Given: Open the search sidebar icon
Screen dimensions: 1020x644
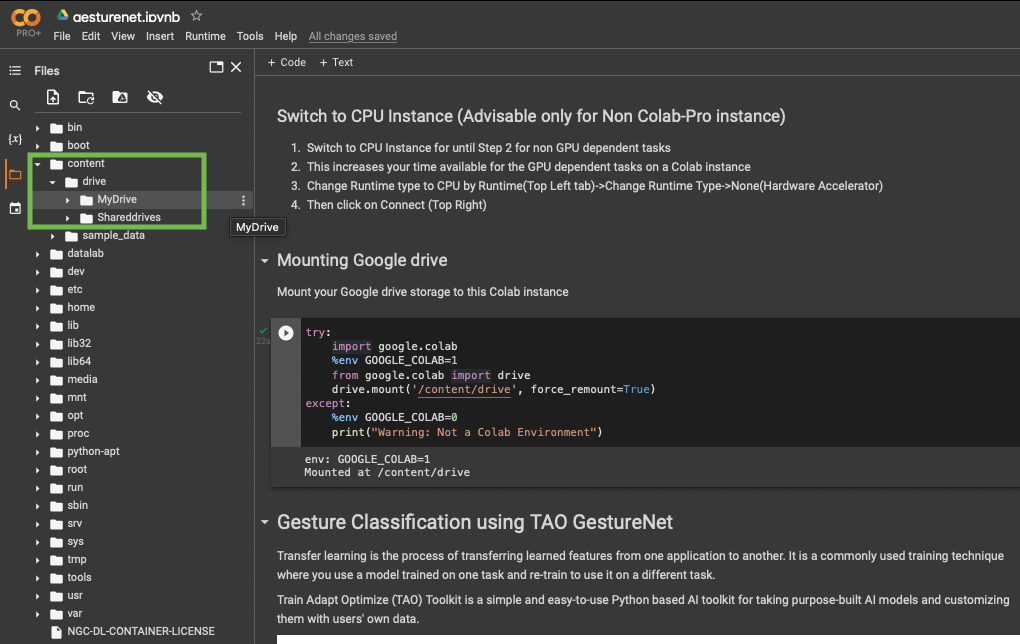Looking at the screenshot, I should [x=15, y=105].
